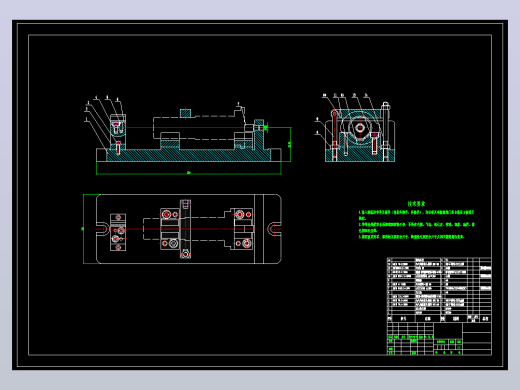Click the empty title cell in the title block
Viewport: 520px width, 390px height.
448,331
